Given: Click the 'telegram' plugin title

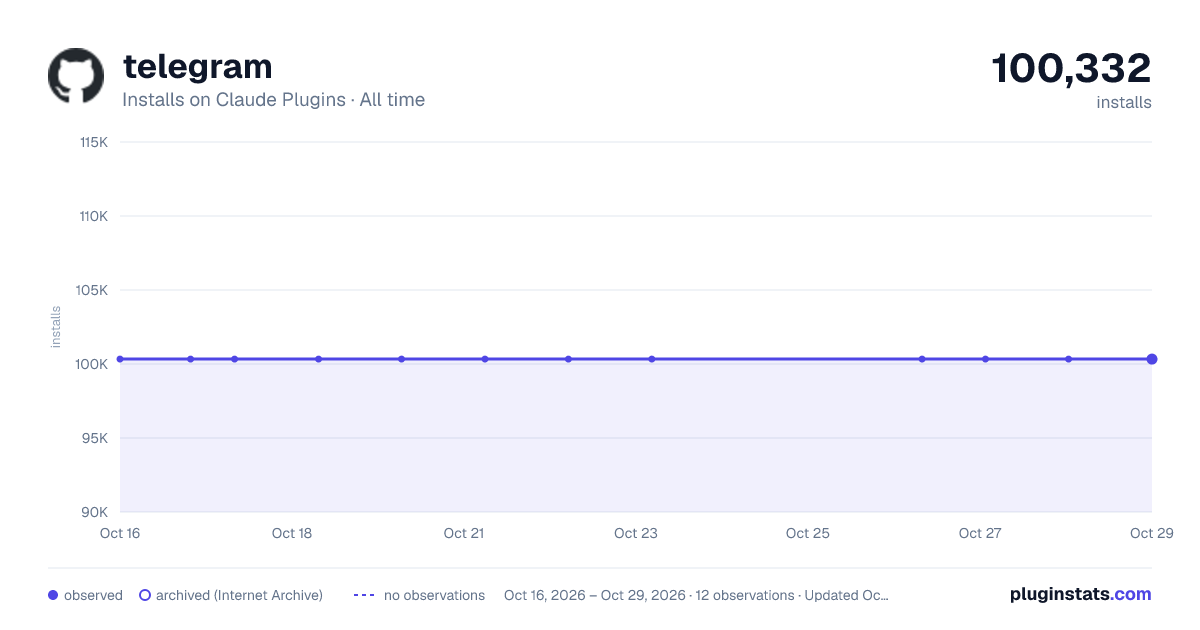Looking at the screenshot, I should [x=197, y=66].
